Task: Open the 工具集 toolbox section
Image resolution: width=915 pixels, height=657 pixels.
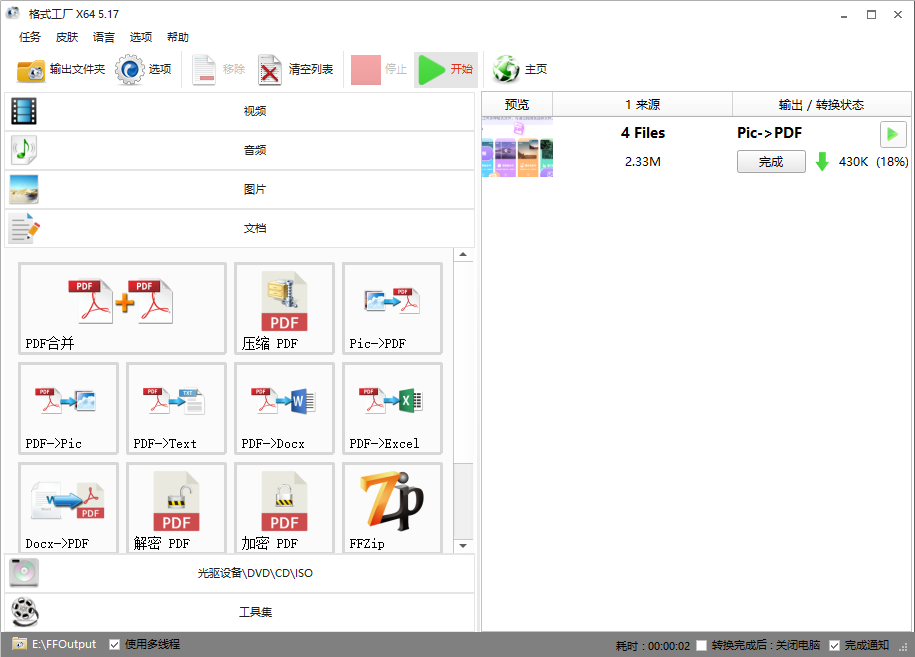Action: 253,612
